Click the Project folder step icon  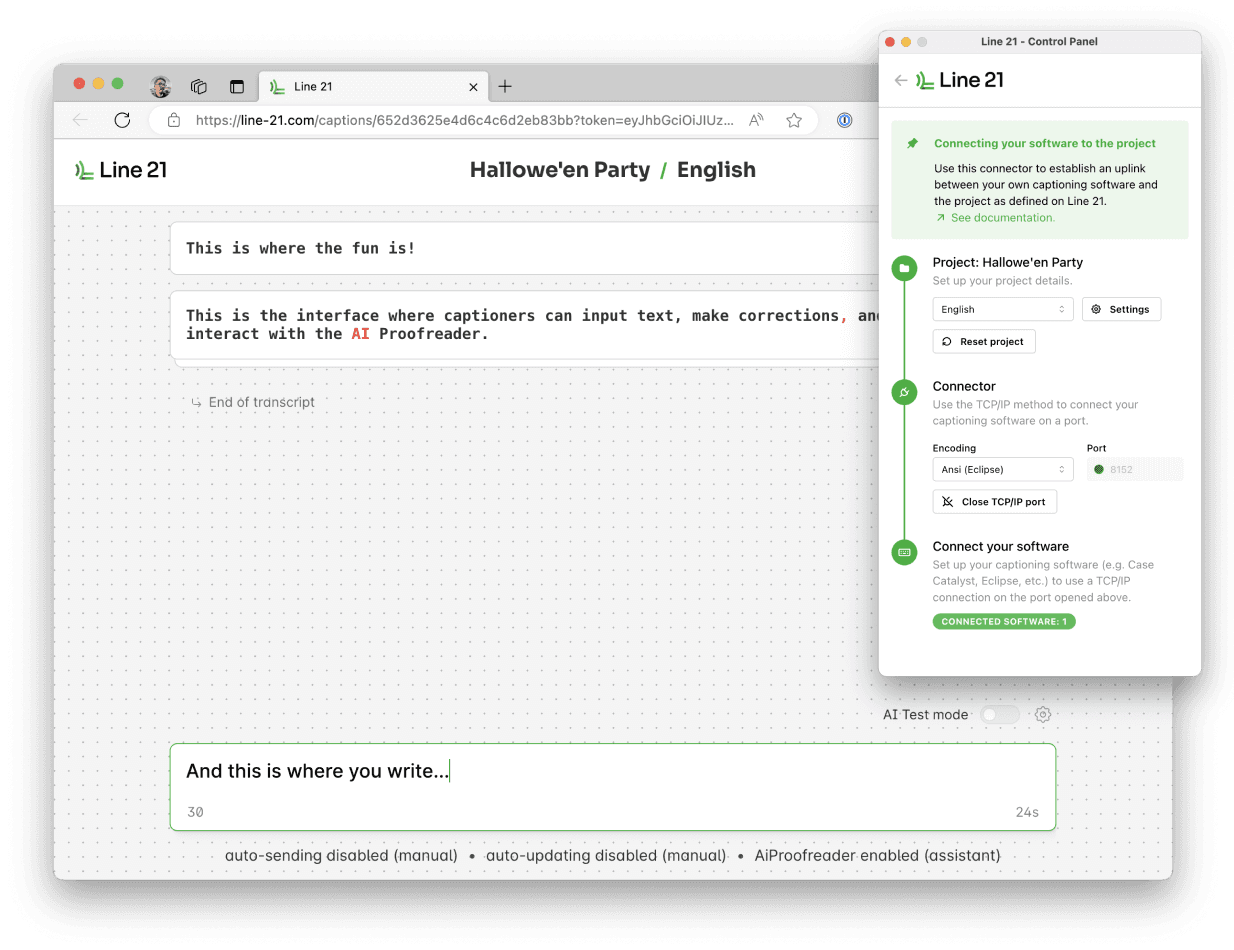(904, 268)
